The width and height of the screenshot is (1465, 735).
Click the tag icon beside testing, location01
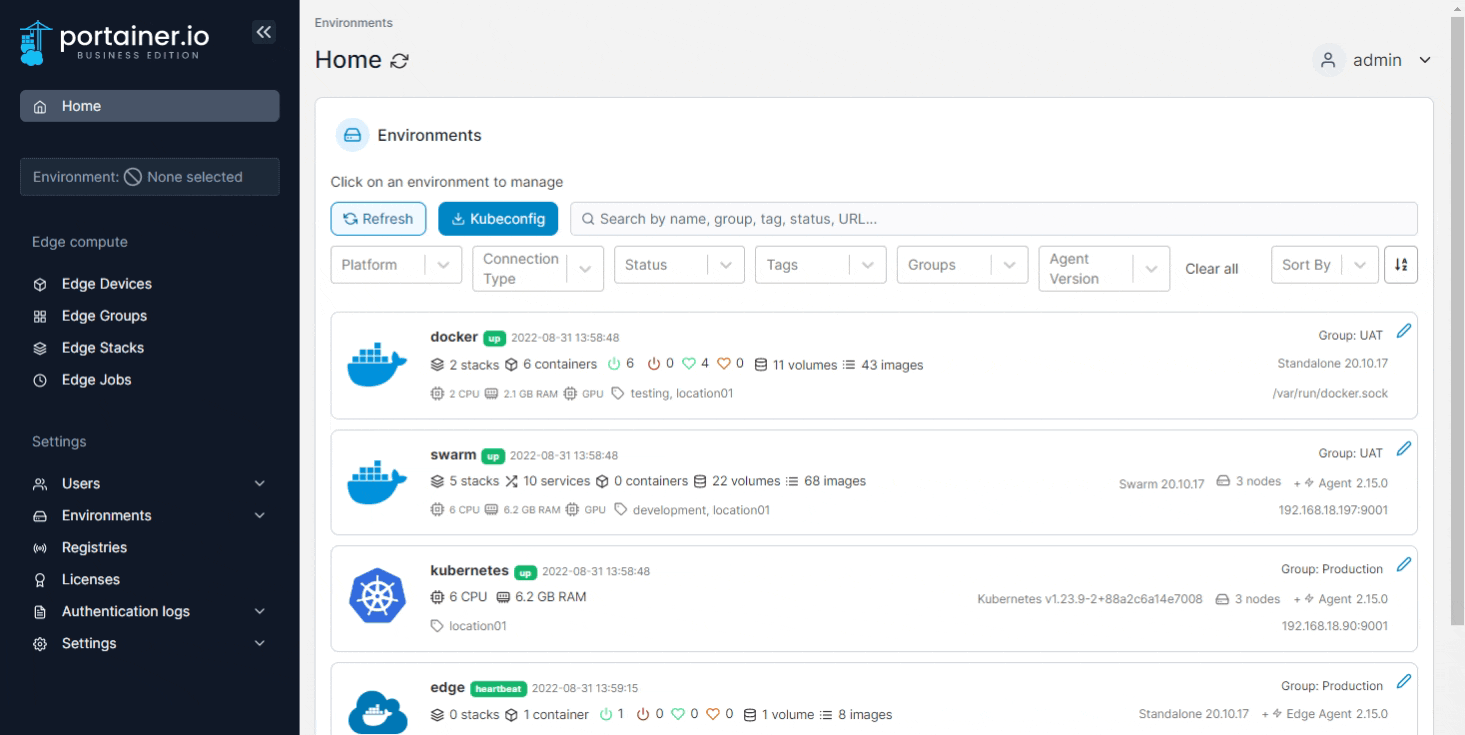tap(618, 393)
